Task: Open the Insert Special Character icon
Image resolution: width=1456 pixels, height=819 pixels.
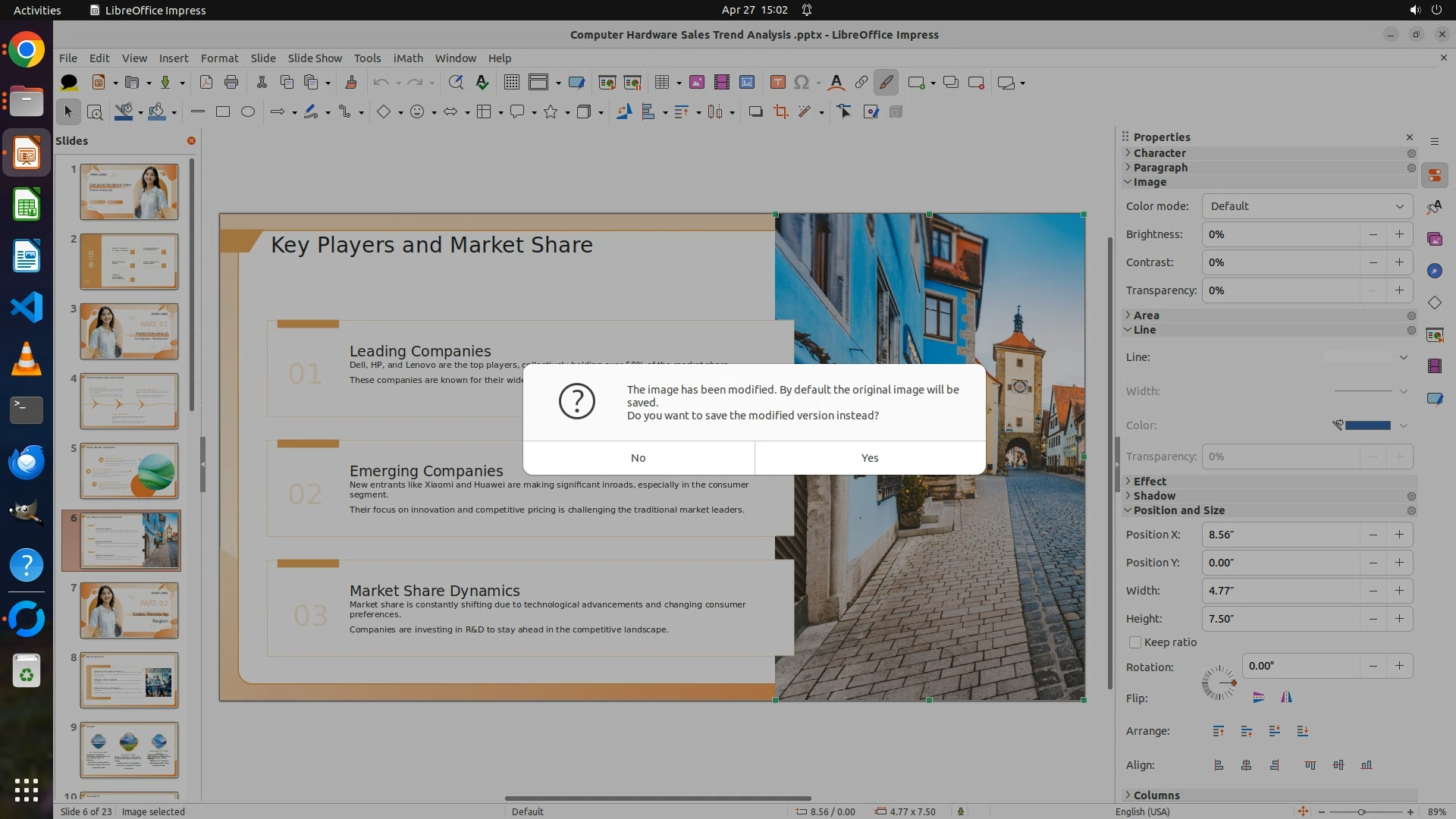Action: tap(802, 83)
